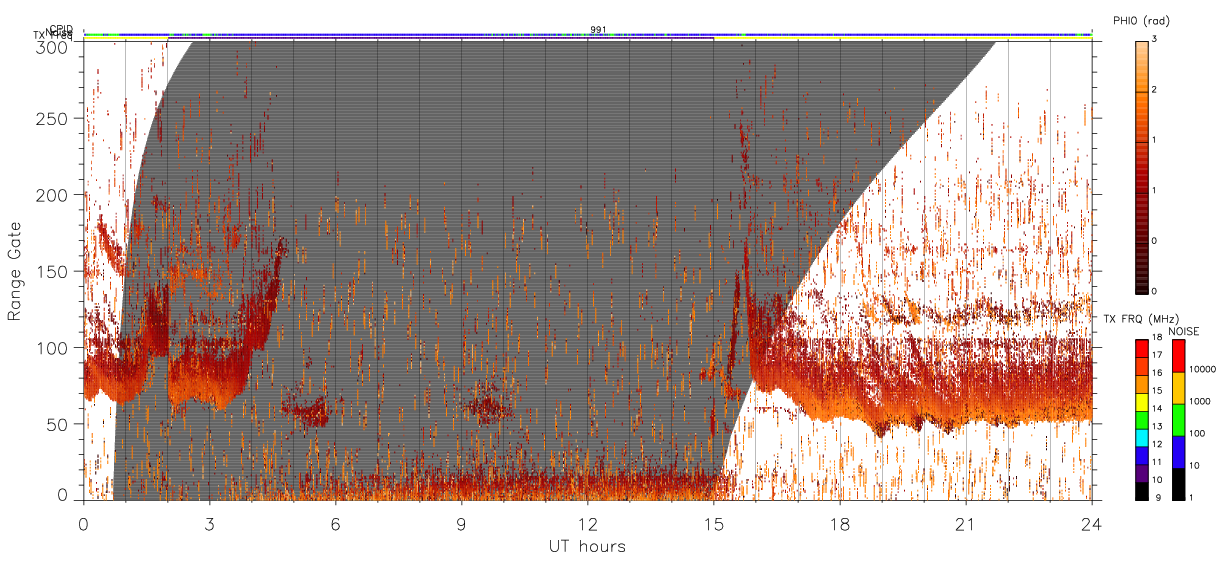Screen dimensions: 1228x567
Task: Click the TX FRQ (MHz) legend title
Action: coord(1134,319)
